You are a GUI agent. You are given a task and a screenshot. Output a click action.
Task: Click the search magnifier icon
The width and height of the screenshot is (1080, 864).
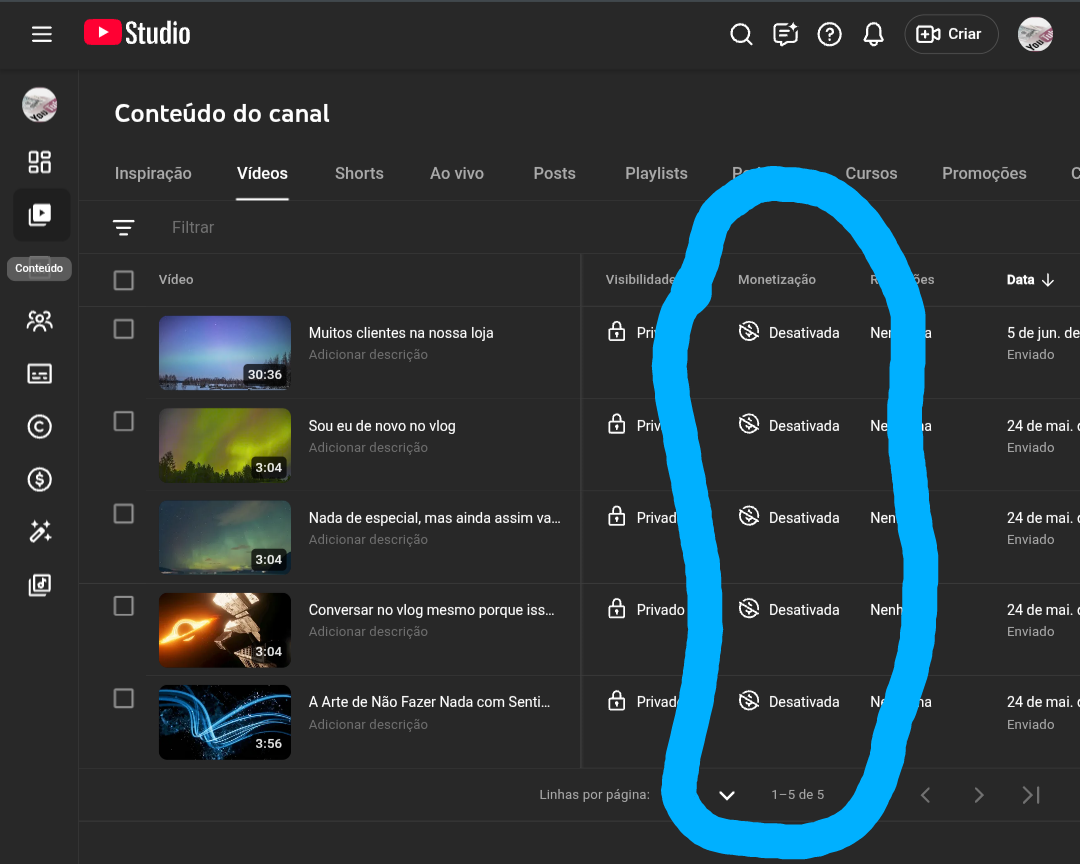click(x=741, y=34)
